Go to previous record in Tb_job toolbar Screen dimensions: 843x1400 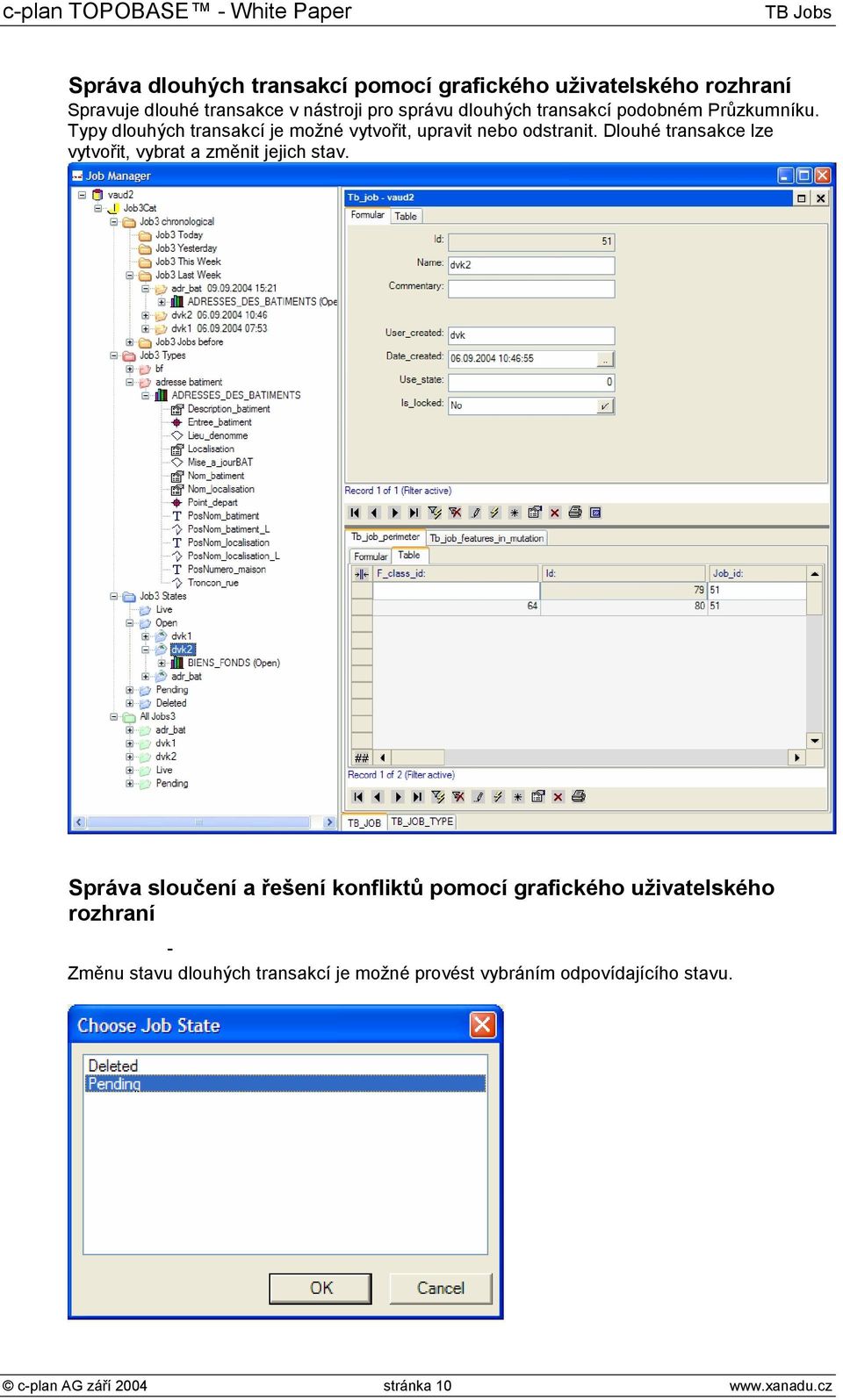coord(374,513)
